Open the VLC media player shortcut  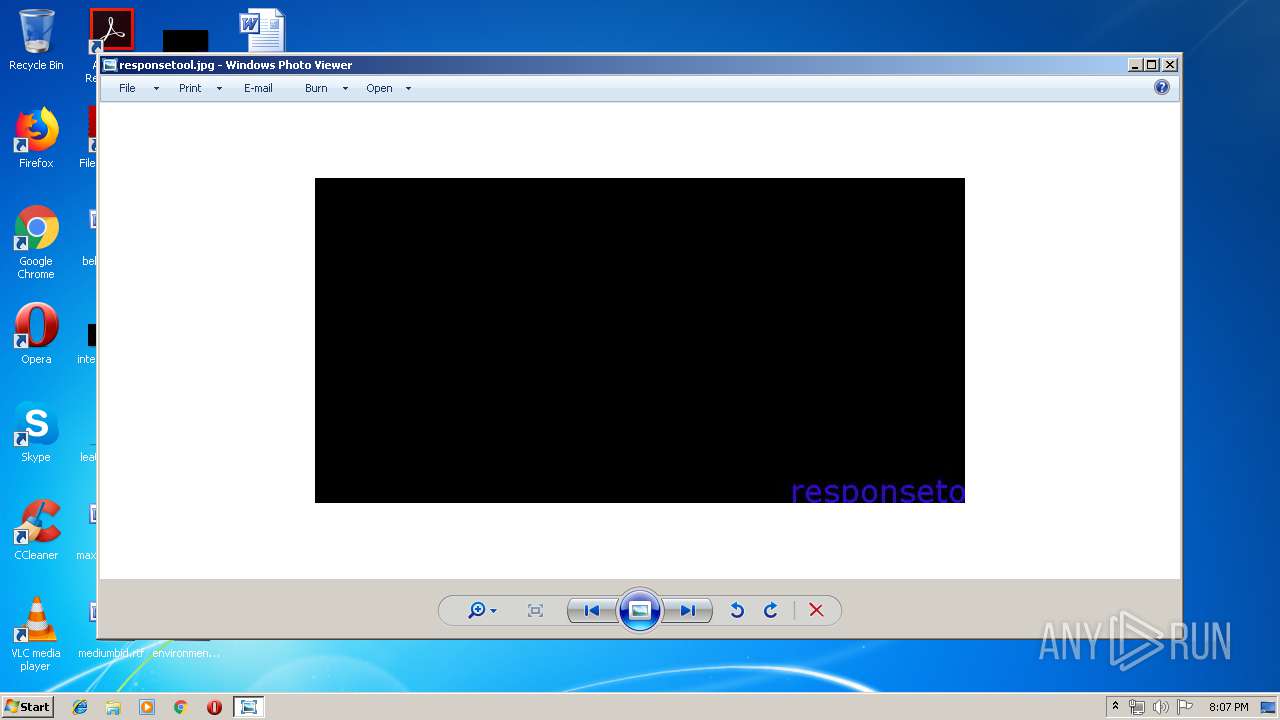point(36,634)
